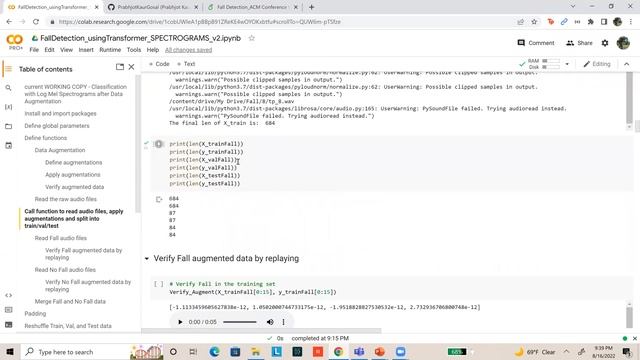Open Microsoft Edge from the taskbar
Screen dimensions: 640x360
tap(214, 352)
